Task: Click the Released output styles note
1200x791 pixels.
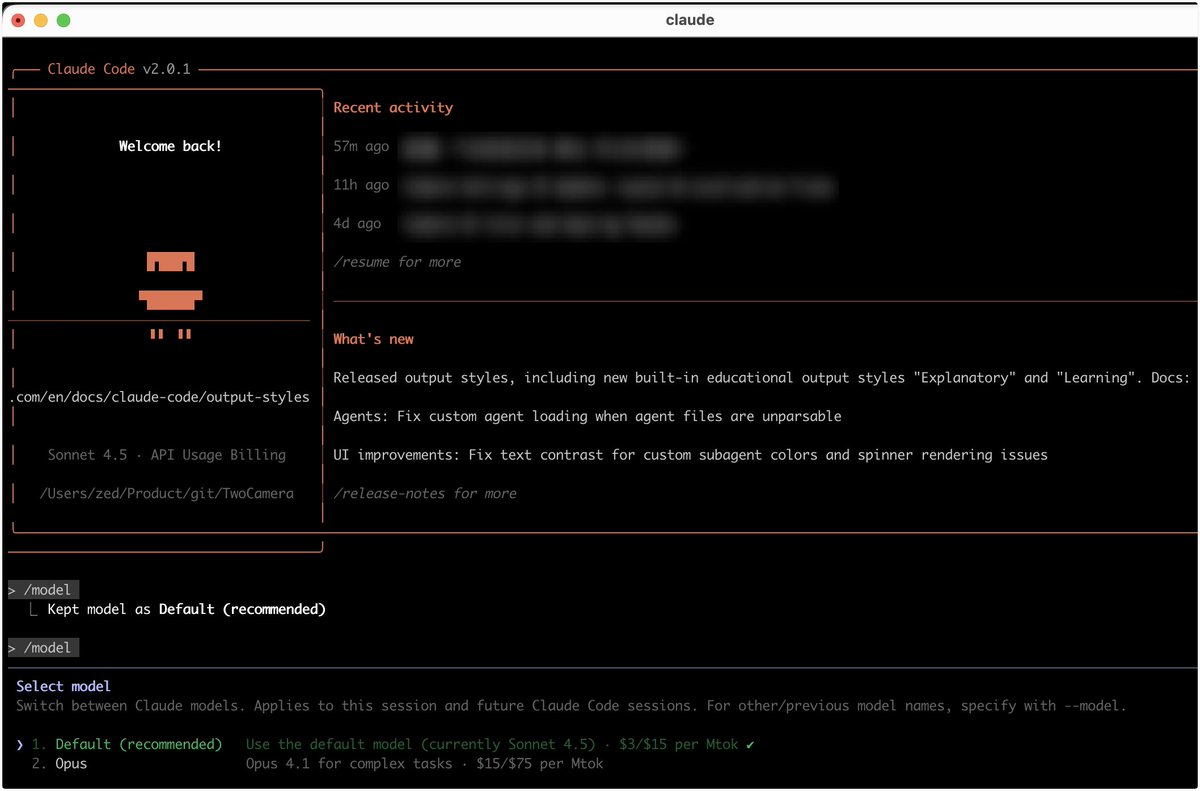Action: click(762, 378)
